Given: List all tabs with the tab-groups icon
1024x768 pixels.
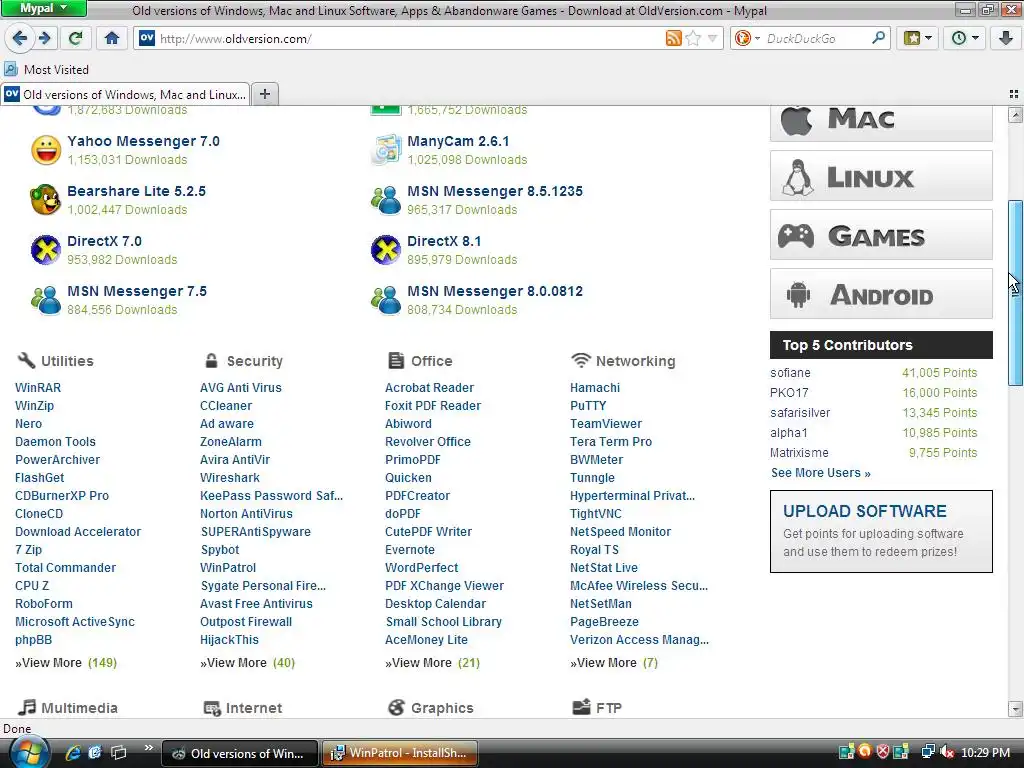Looking at the screenshot, I should 1014,95.
